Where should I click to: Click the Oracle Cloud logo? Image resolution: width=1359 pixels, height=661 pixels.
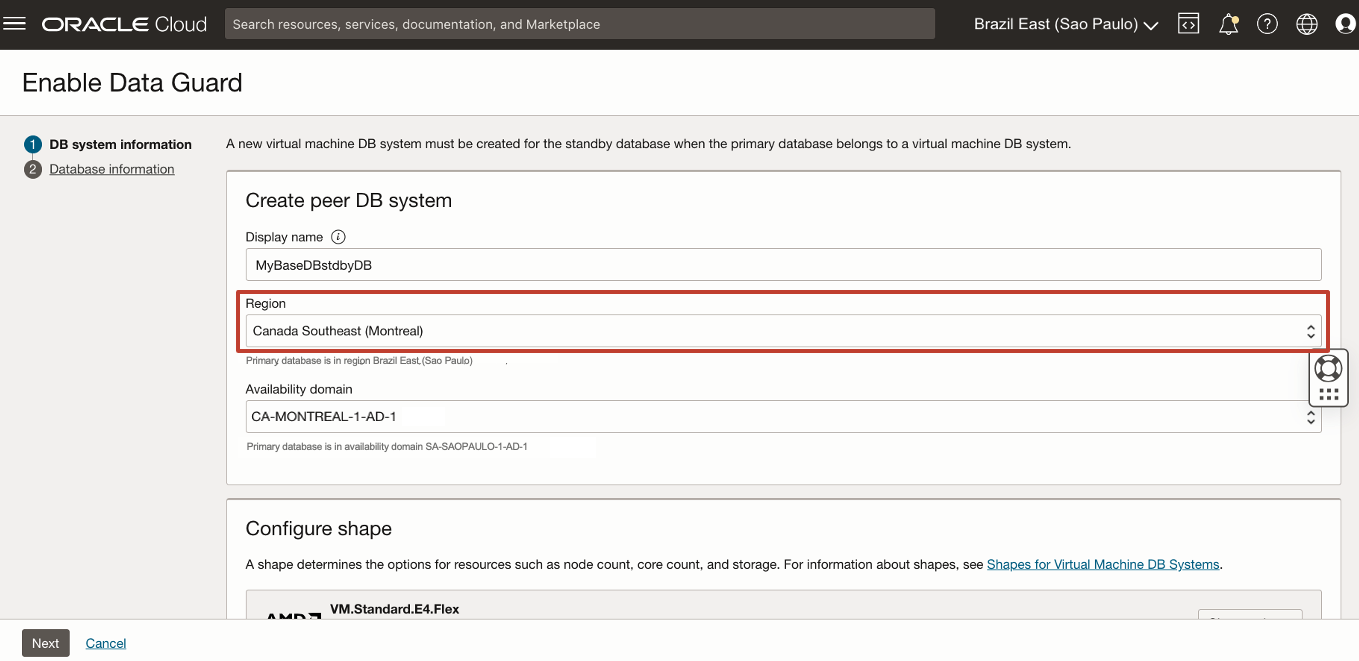[122, 23]
